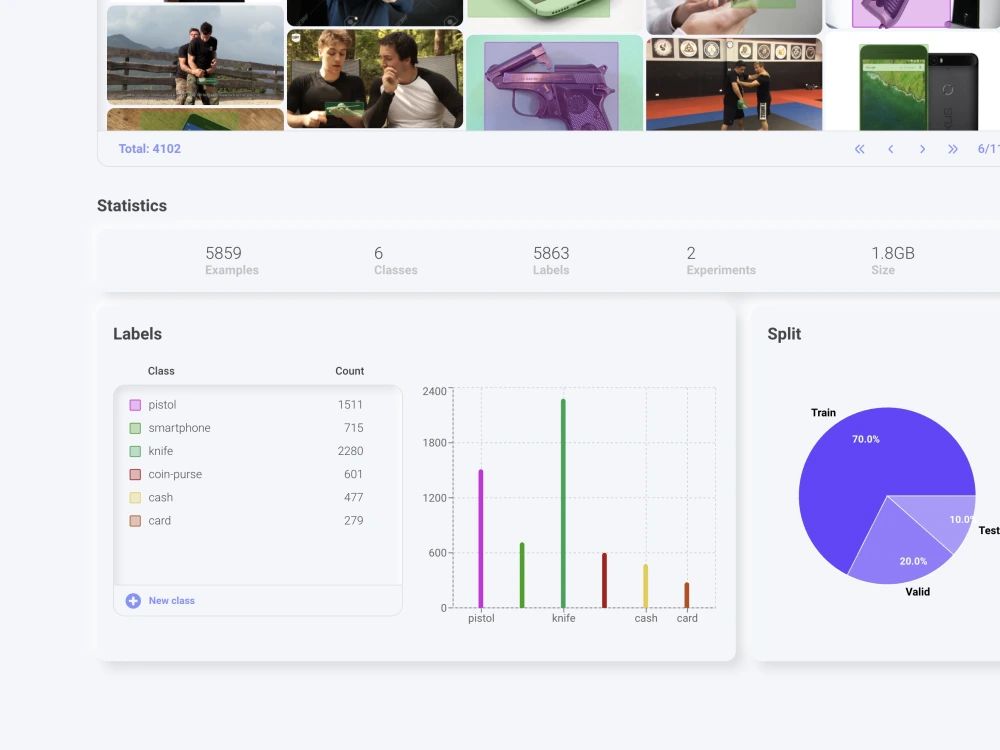Jump to last page double-right arrows
This screenshot has height=750, width=1000.
(953, 149)
